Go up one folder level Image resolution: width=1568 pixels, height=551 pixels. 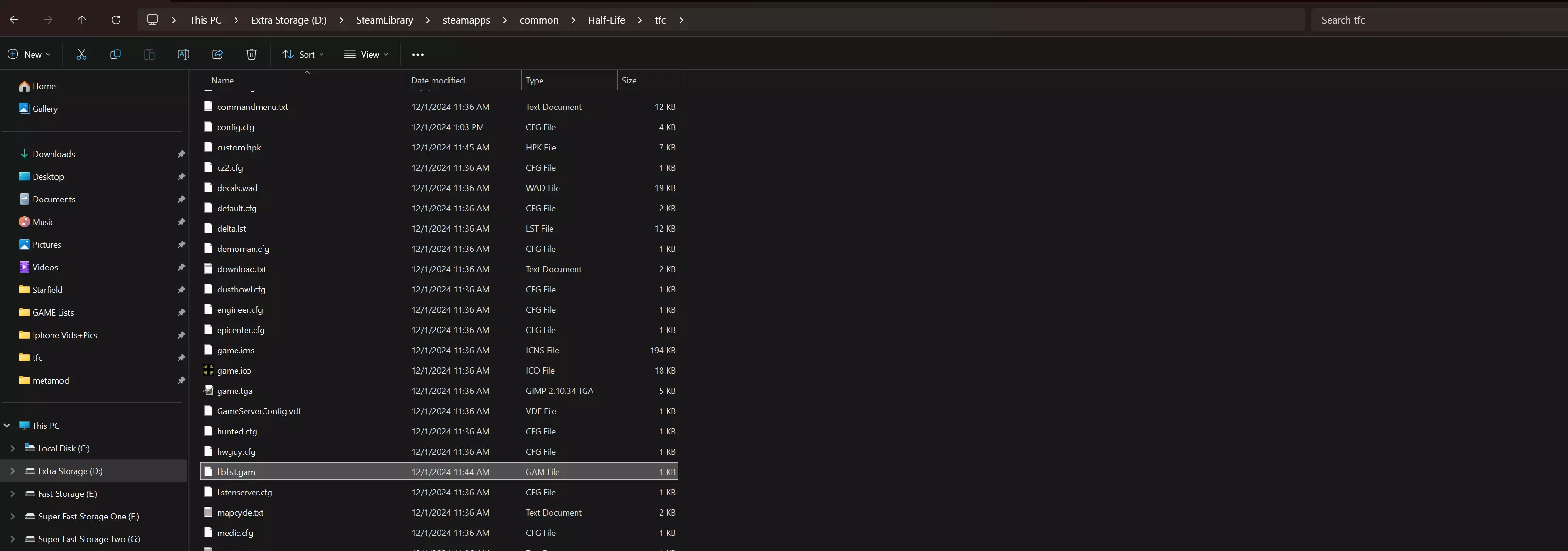pos(82,20)
